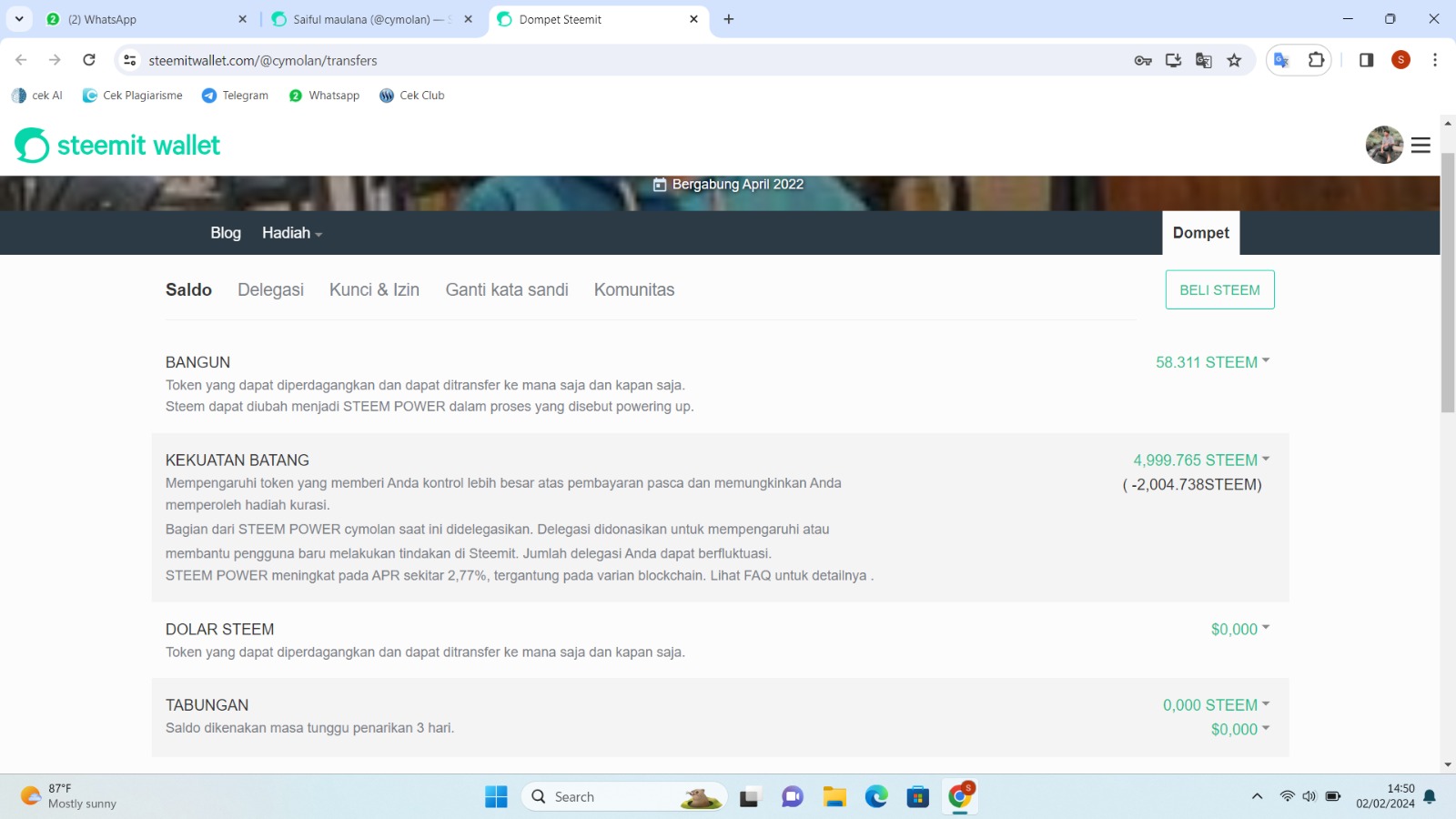Click the address bar URL field

tap(628, 60)
